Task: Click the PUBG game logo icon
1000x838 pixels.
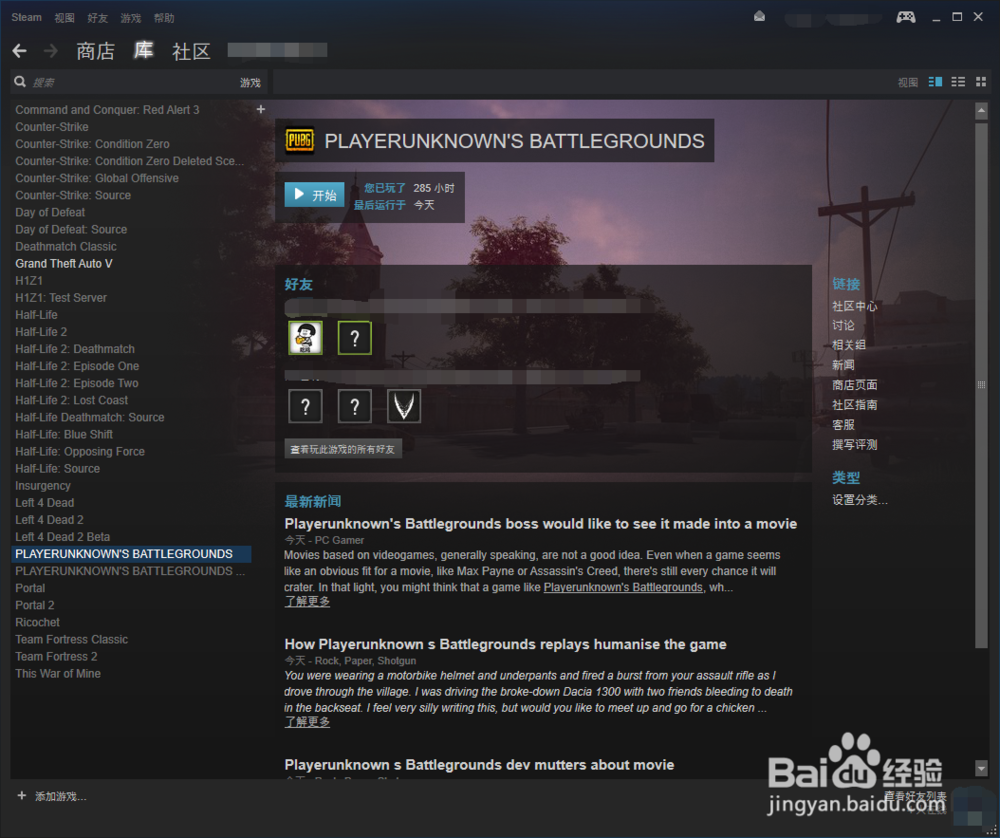Action: tap(299, 140)
